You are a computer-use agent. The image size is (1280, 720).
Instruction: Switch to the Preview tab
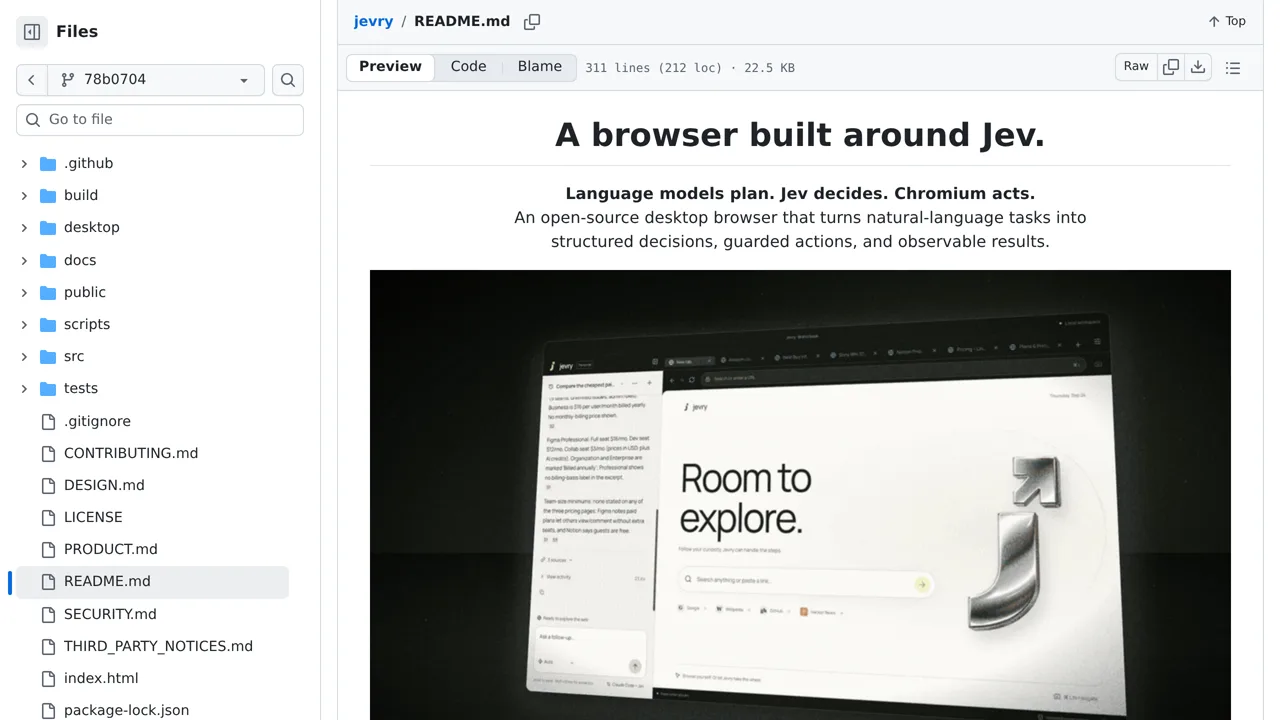tap(390, 67)
